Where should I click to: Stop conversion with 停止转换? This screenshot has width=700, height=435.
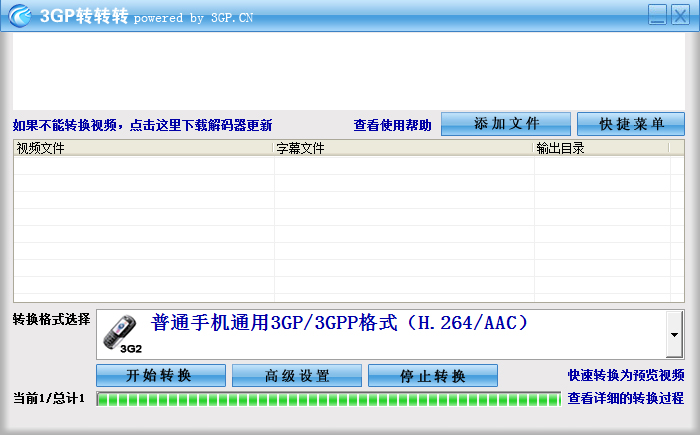433,375
